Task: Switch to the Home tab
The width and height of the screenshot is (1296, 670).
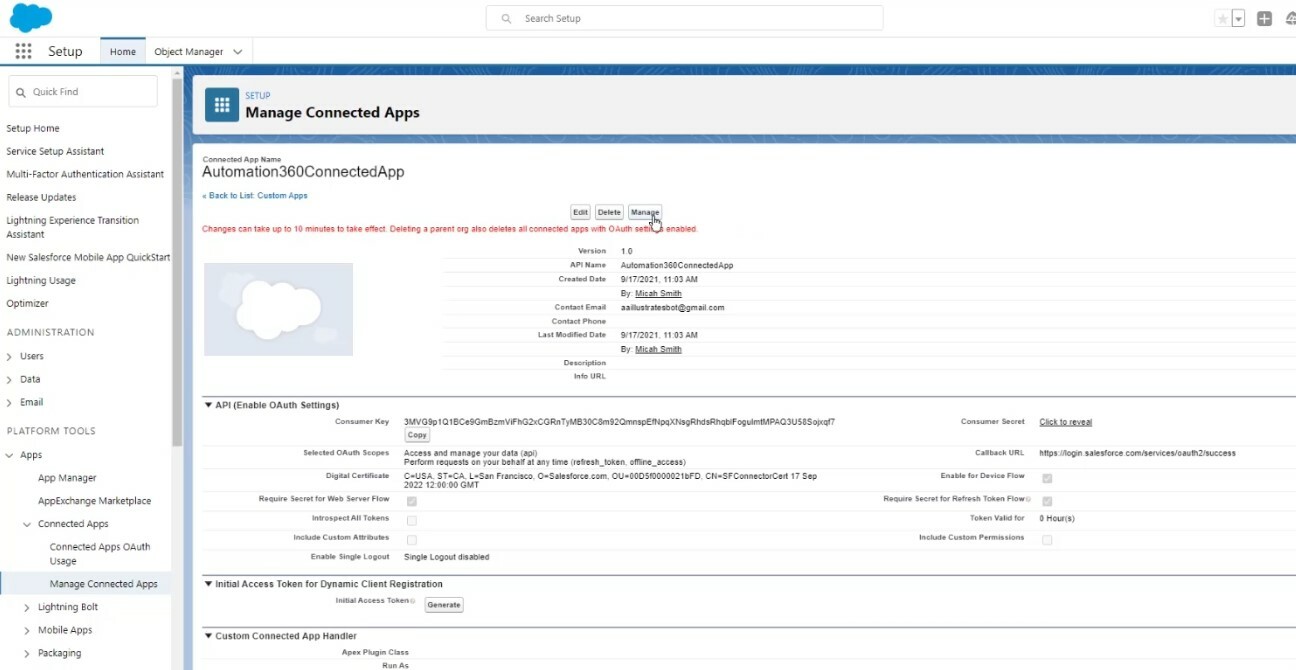Action: 122,51
